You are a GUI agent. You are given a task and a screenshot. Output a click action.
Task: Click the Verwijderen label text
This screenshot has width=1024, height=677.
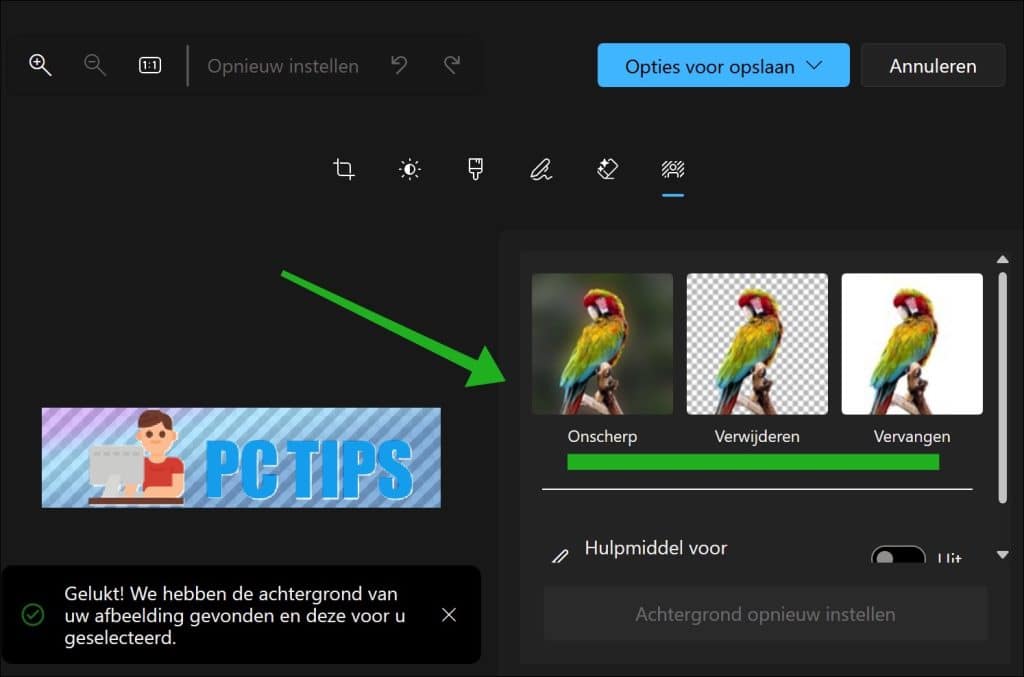tap(757, 436)
